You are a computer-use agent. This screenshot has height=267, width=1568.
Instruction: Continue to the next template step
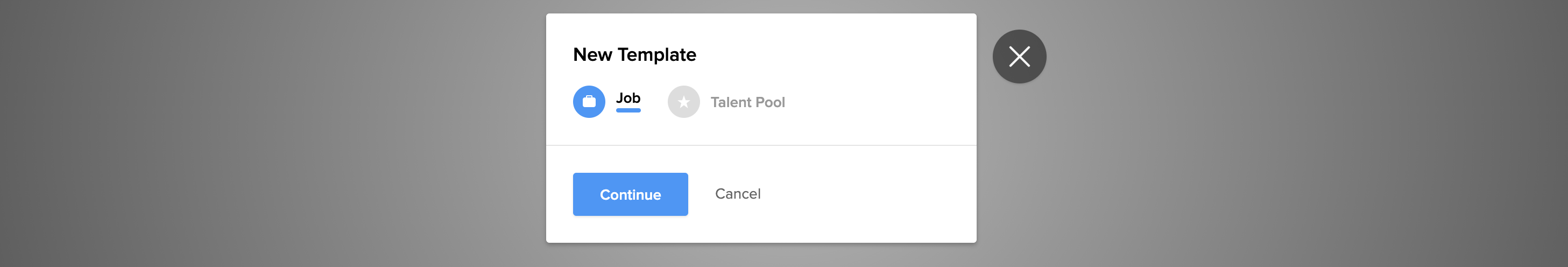click(630, 194)
